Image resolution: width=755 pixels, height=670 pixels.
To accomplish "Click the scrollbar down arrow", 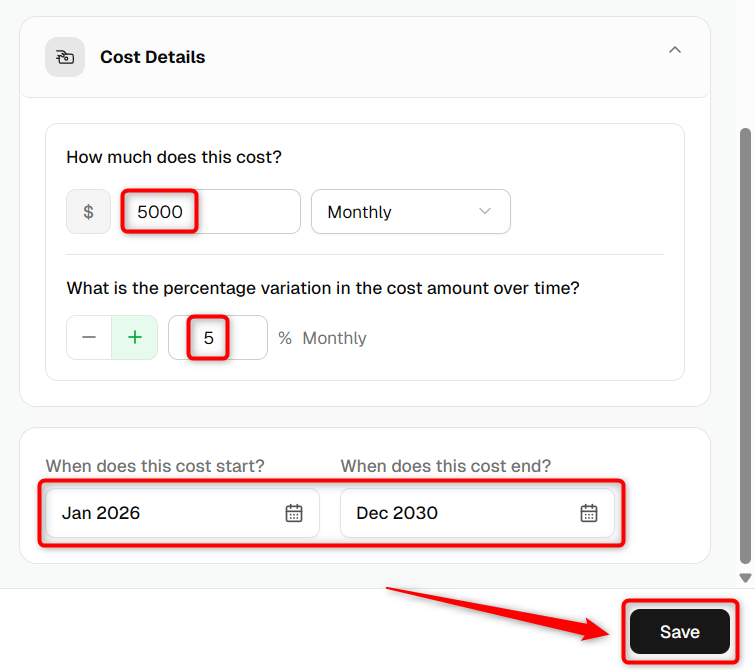I will click(745, 578).
